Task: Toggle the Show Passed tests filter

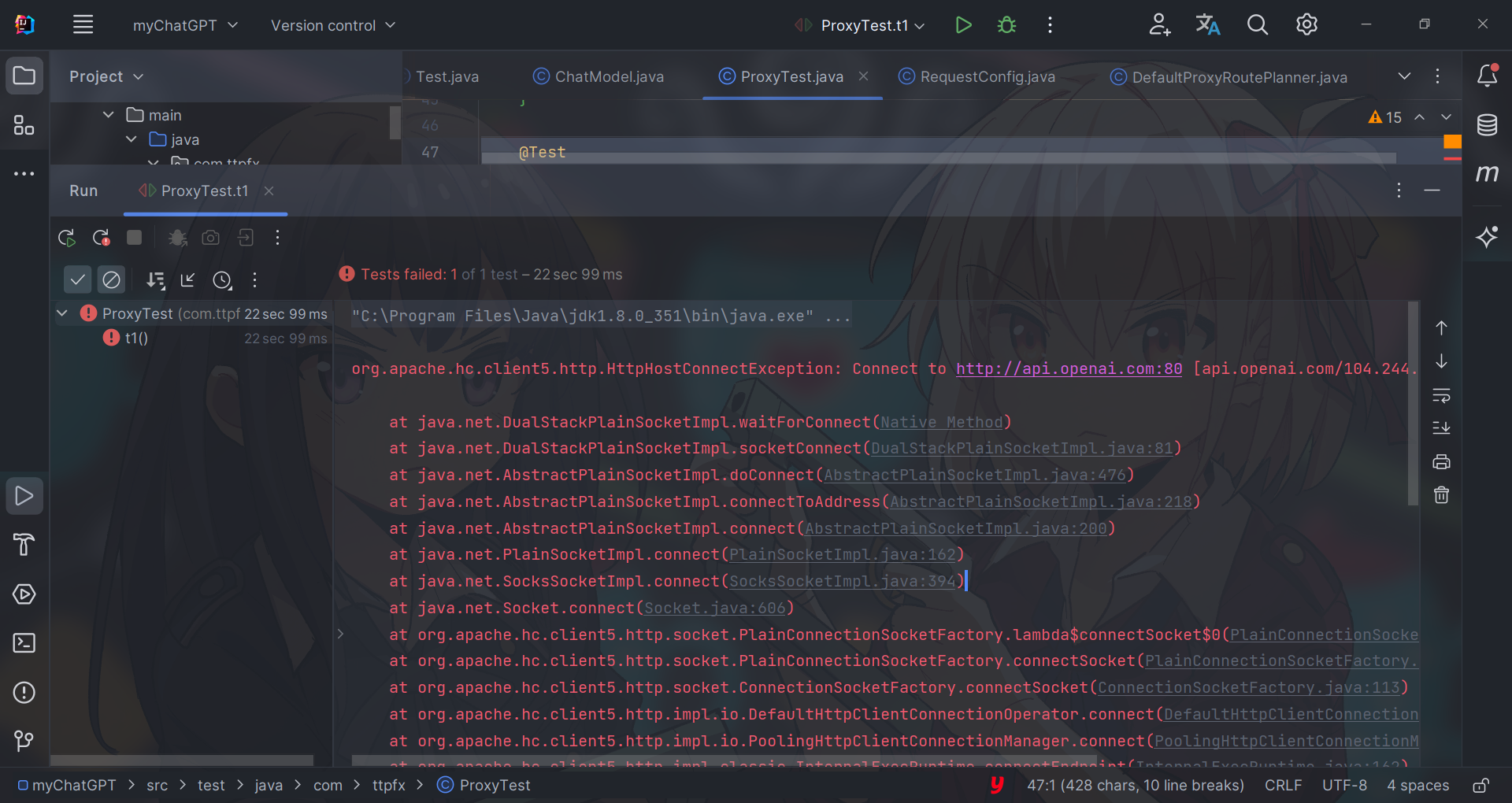Action: point(77,279)
